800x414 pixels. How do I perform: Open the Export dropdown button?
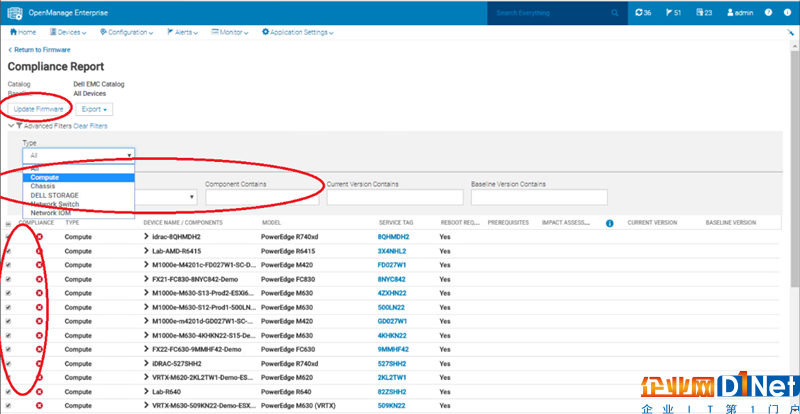click(x=94, y=109)
